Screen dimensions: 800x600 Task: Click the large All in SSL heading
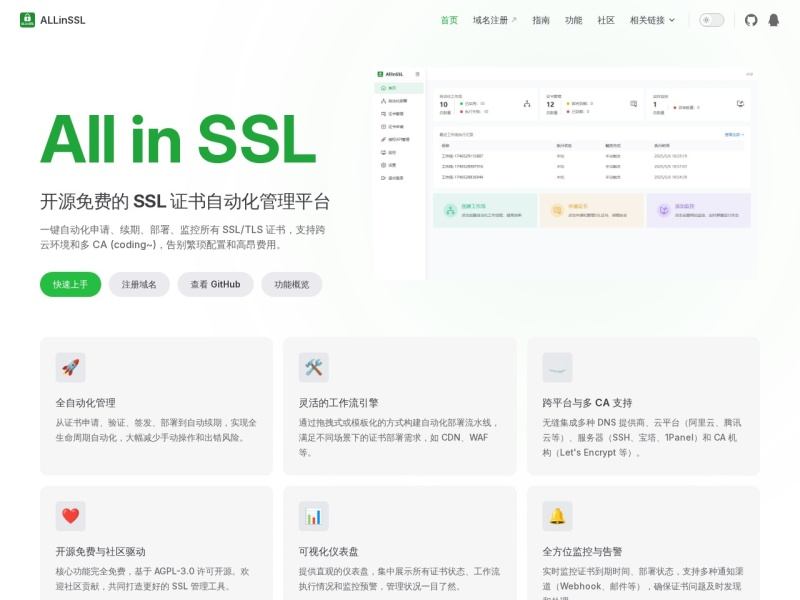(x=178, y=139)
